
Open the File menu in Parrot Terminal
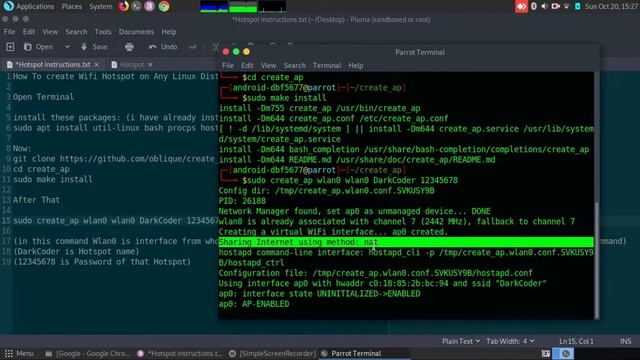click(228, 66)
